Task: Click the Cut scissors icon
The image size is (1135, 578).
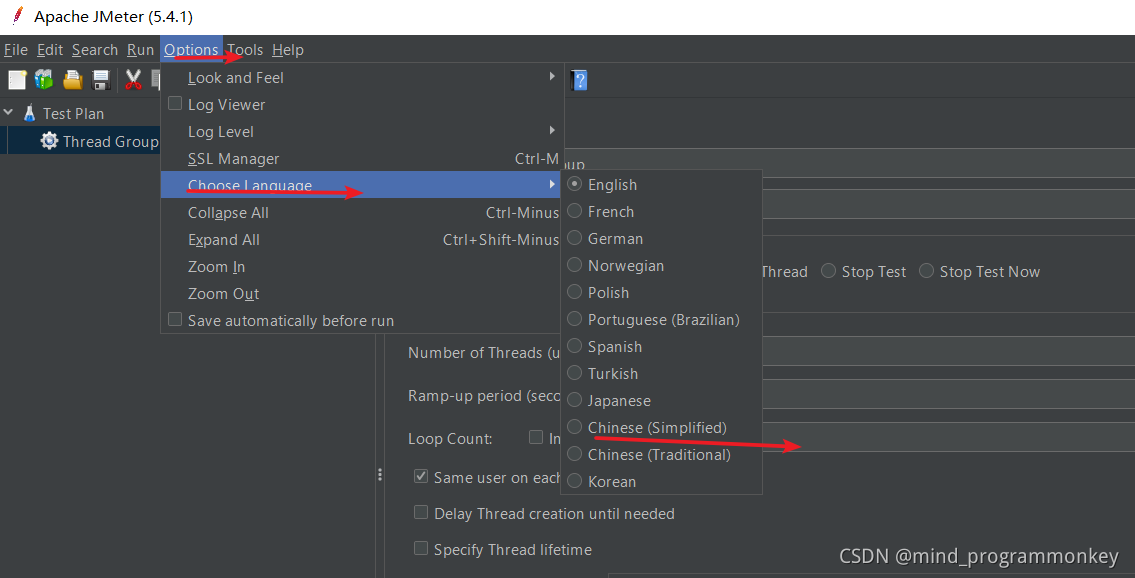Action: 132,80
